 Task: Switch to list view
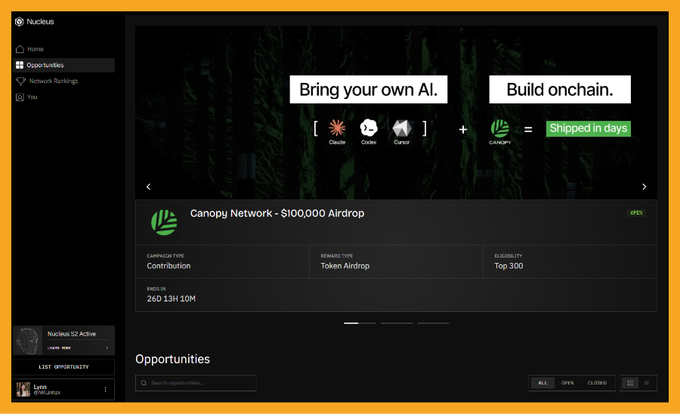click(647, 383)
